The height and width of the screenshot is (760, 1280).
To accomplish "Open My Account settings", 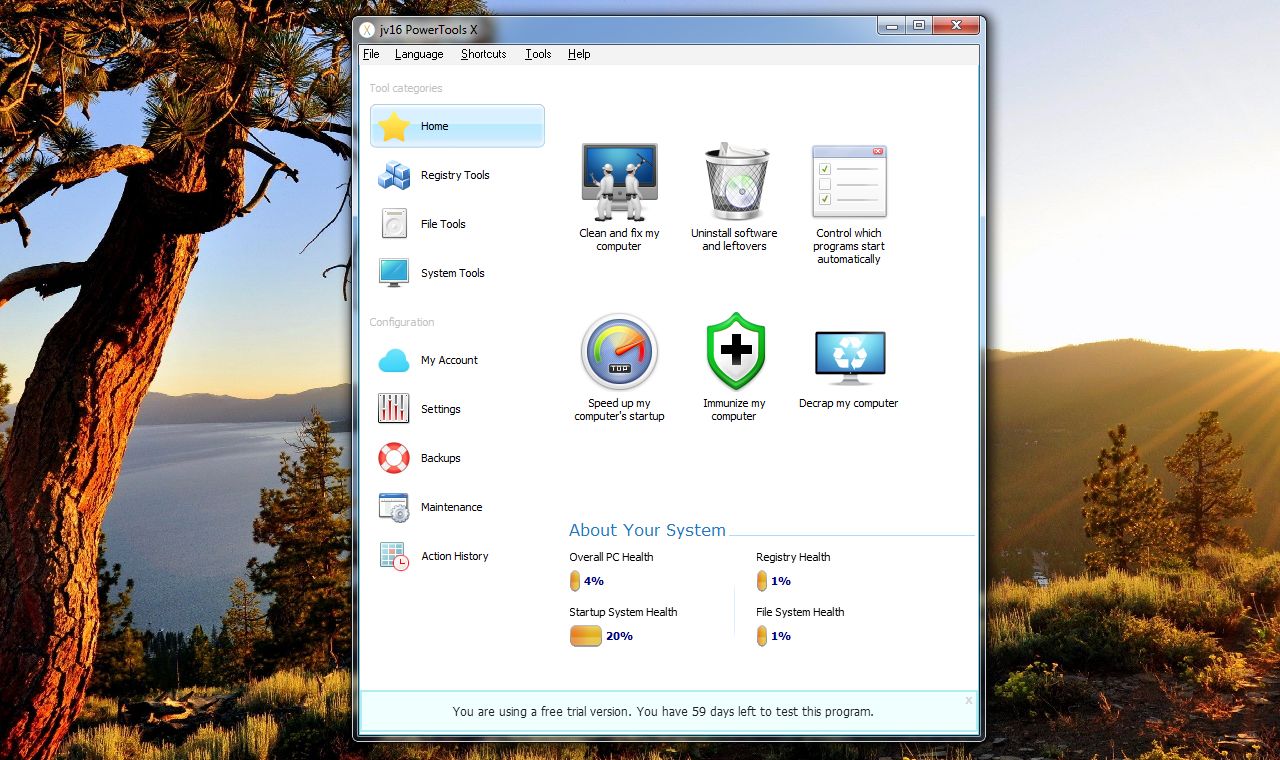I will pos(449,360).
